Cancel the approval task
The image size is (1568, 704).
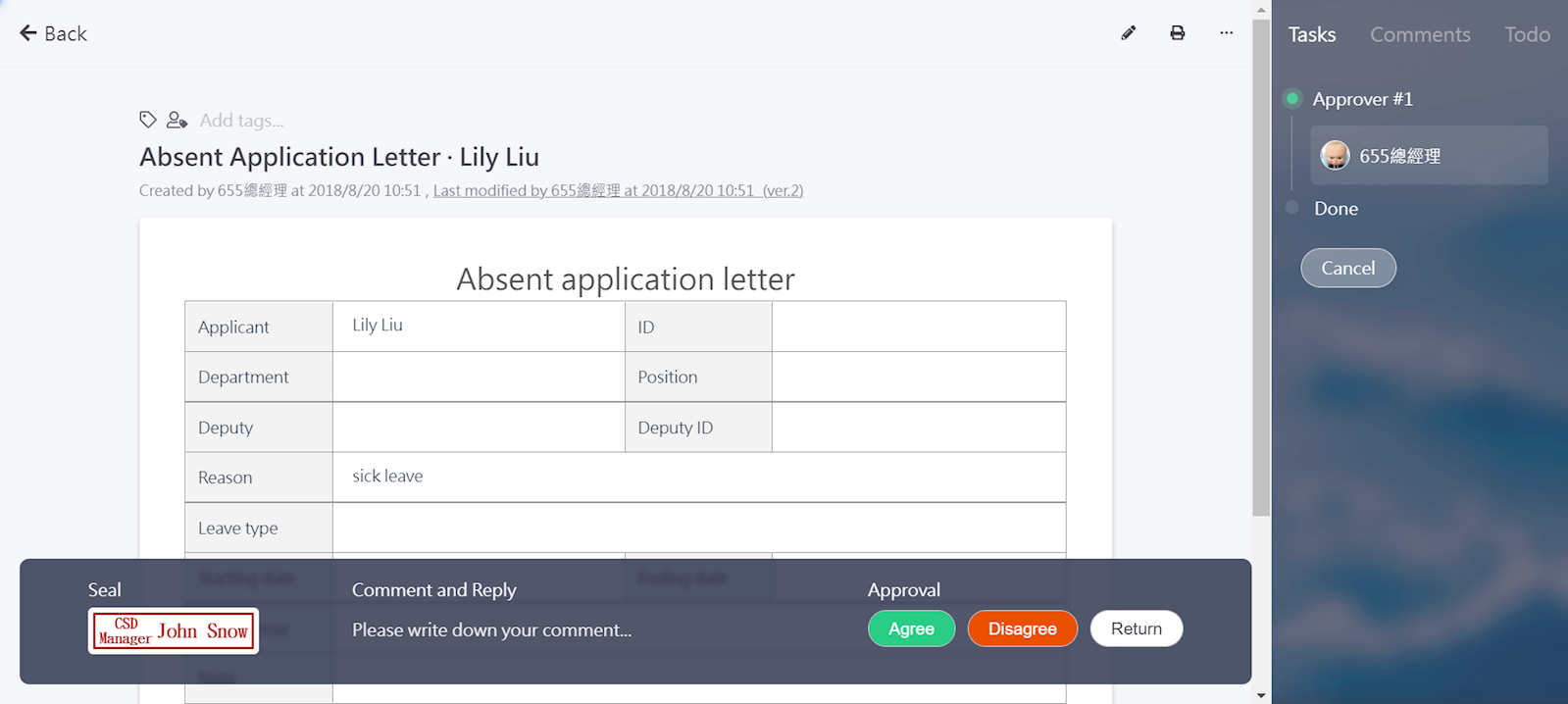click(x=1348, y=268)
